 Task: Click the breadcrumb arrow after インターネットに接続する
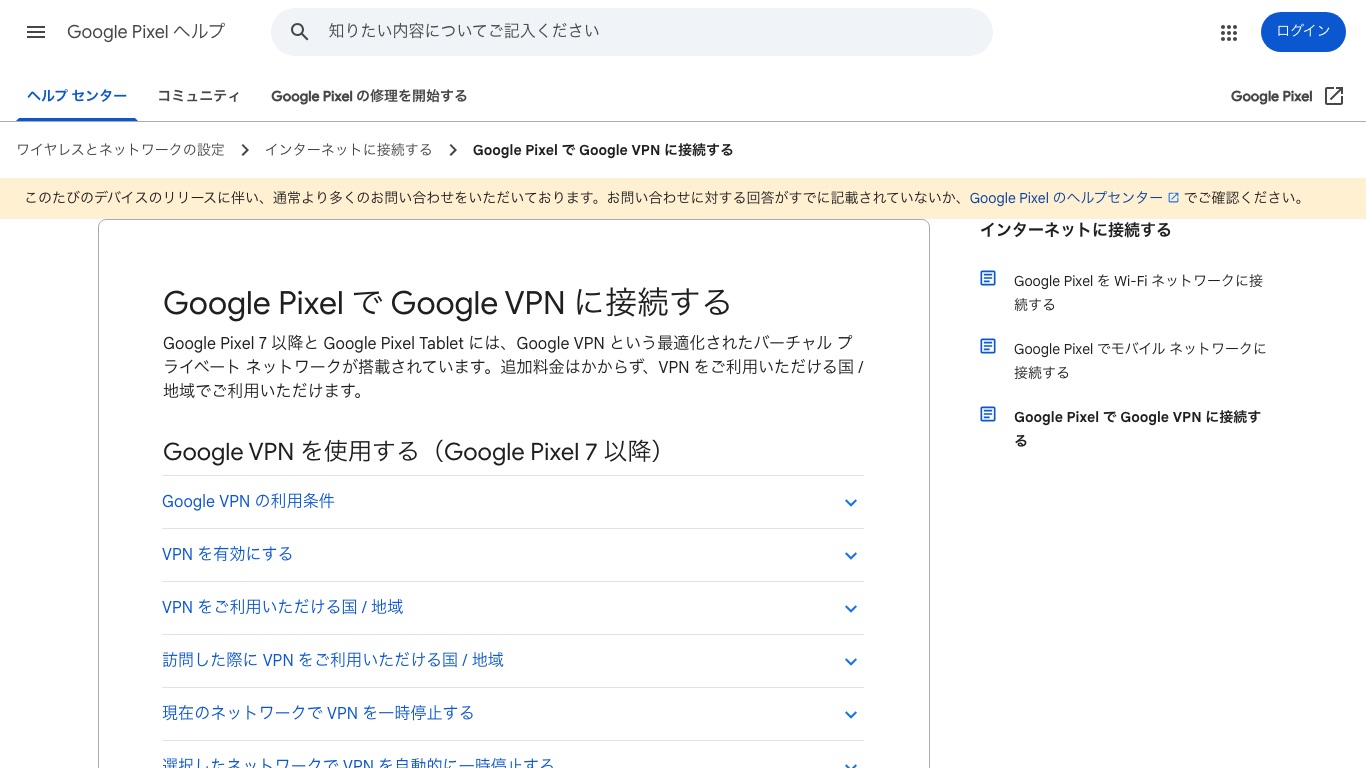(453, 150)
